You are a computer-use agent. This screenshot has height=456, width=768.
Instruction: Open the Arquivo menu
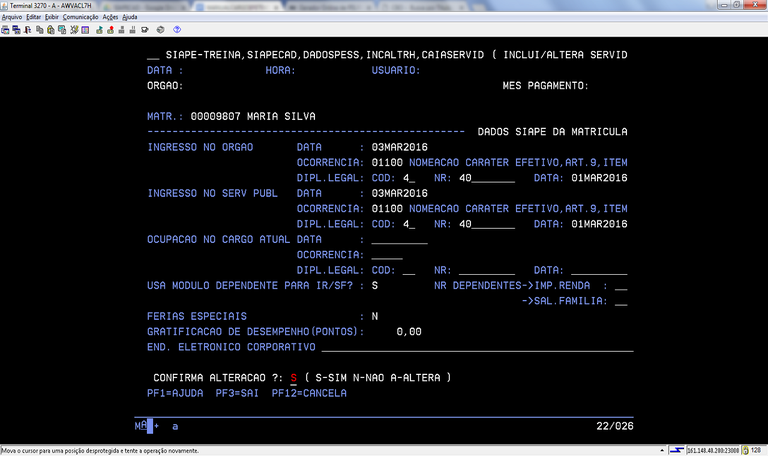tap(13, 17)
